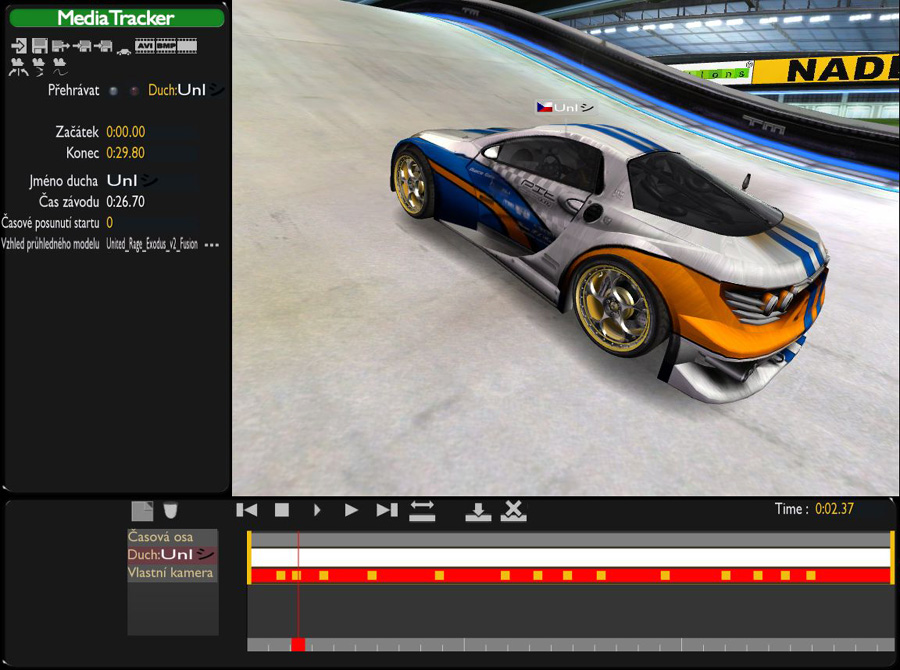Edit the Začátek time 0:00.00
Image resolution: width=900 pixels, height=670 pixels.
(x=126, y=132)
